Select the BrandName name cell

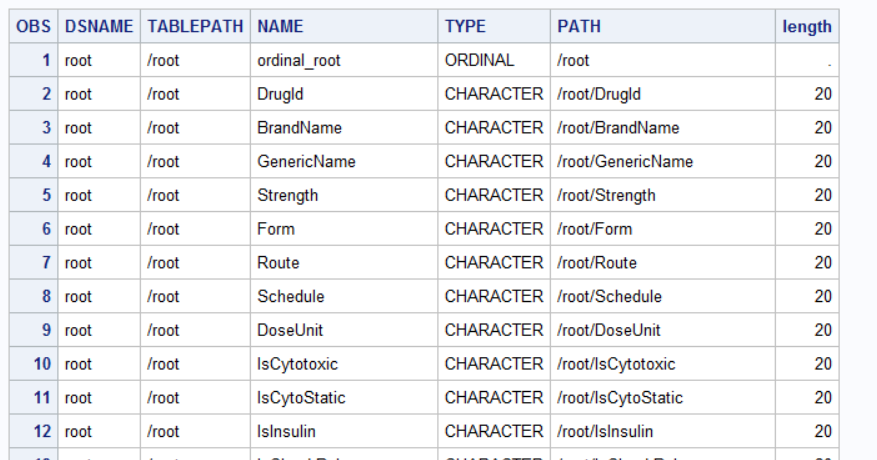(299, 128)
